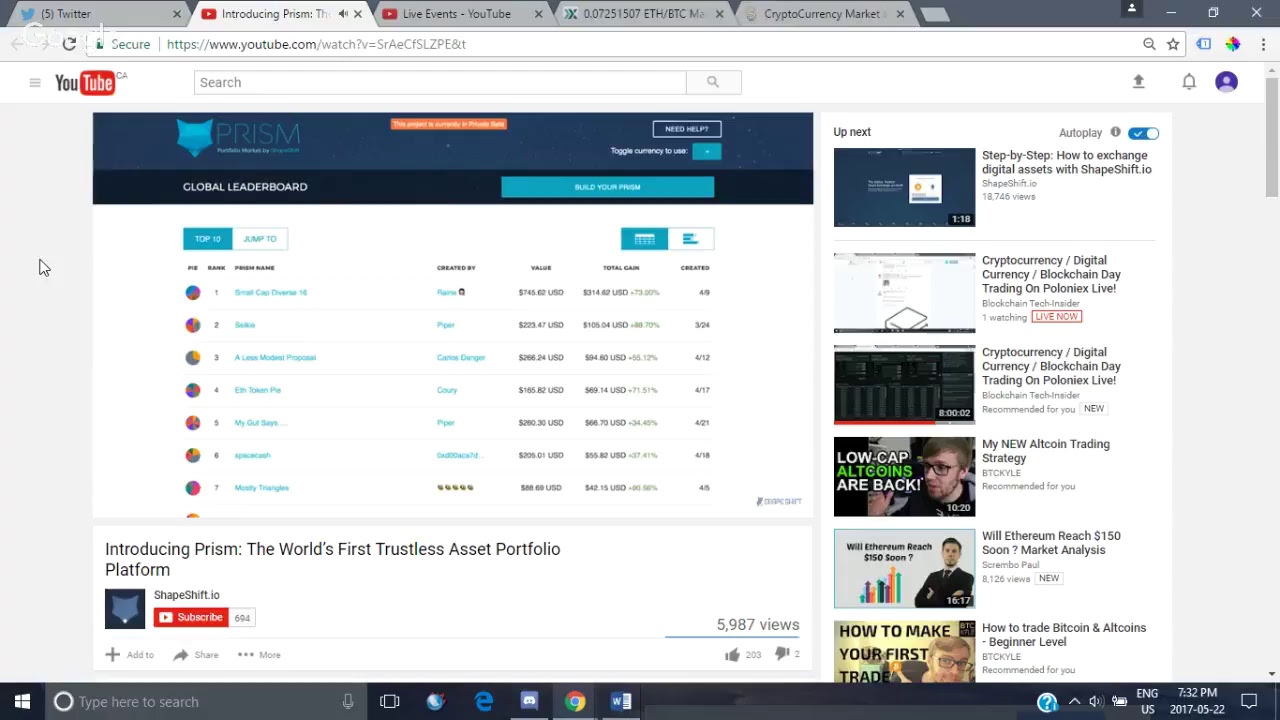Viewport: 1280px width, 720px height.
Task: Reload the page in Chrome
Action: pyautogui.click(x=69, y=44)
